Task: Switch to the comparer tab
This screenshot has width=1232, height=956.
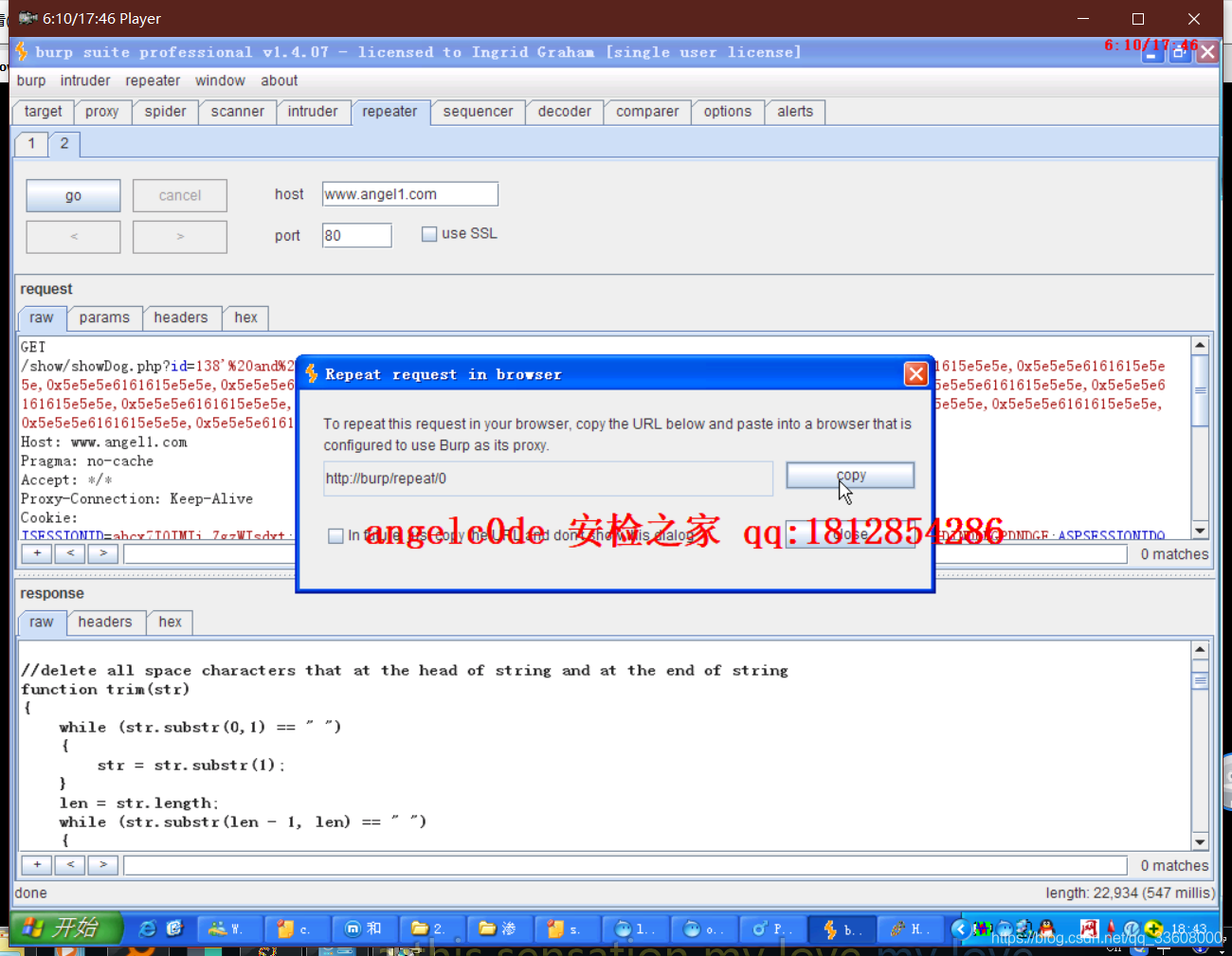Action: (x=647, y=112)
